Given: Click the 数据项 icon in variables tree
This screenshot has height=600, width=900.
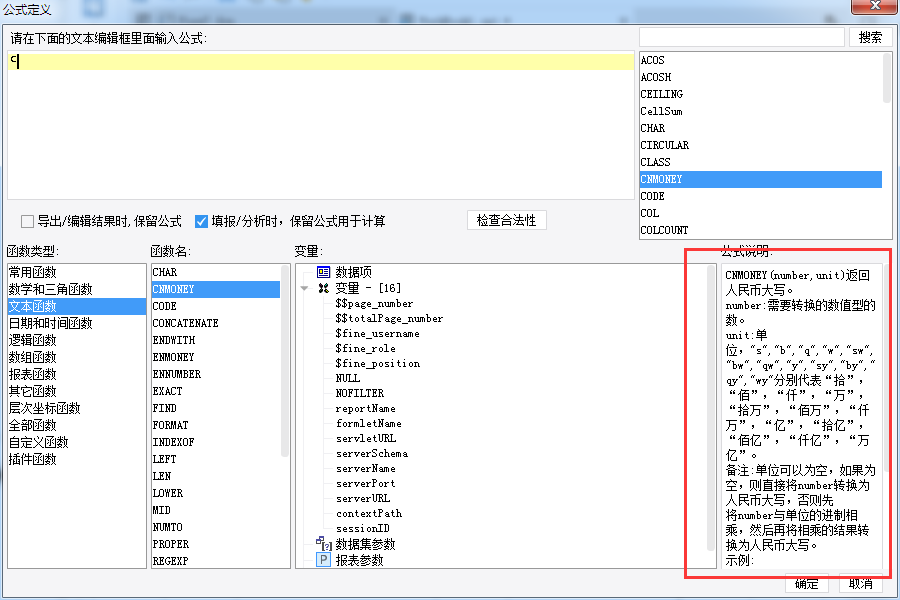Looking at the screenshot, I should point(324,272).
